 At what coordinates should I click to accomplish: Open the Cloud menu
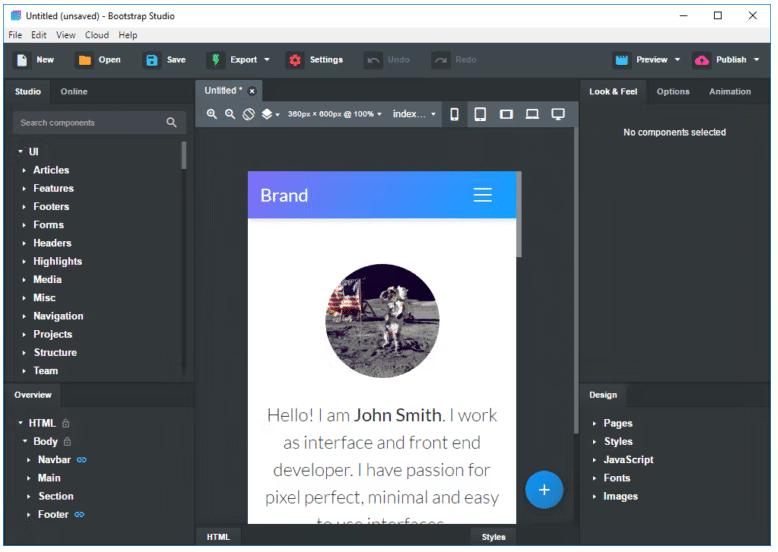[x=97, y=35]
